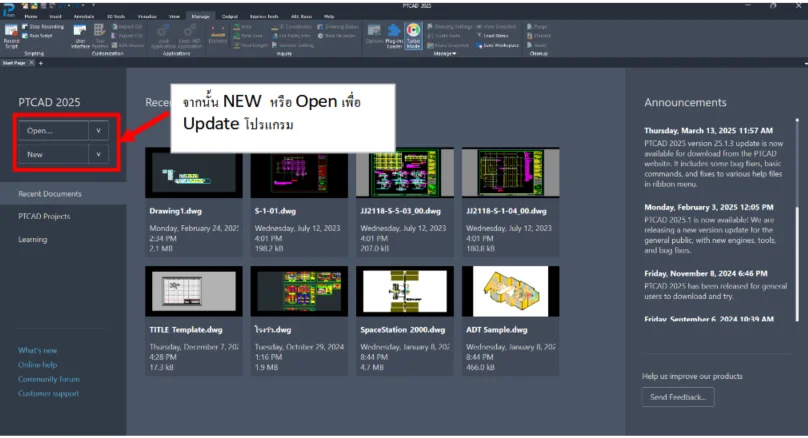
Task: Open the Customer support link
Action: tap(48, 394)
